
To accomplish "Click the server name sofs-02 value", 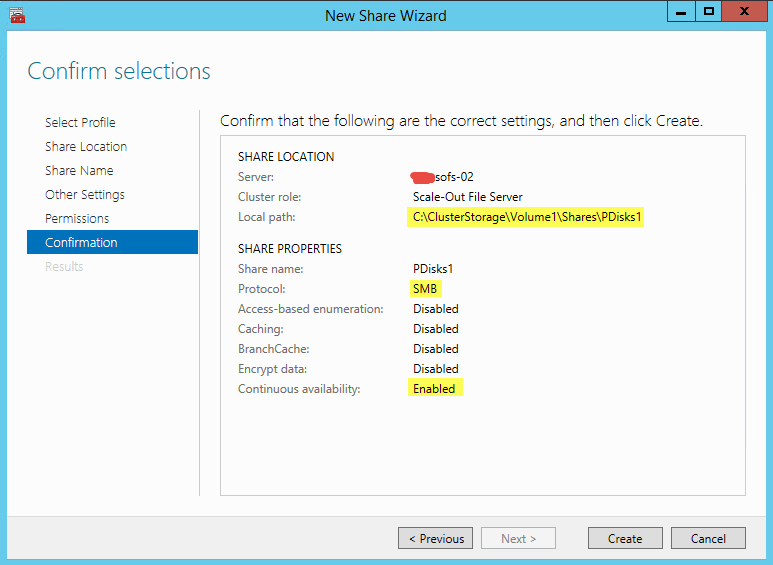I will coord(445,177).
